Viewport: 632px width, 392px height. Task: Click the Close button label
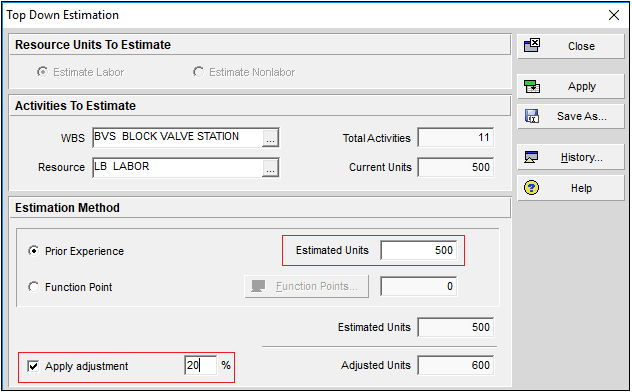(581, 46)
